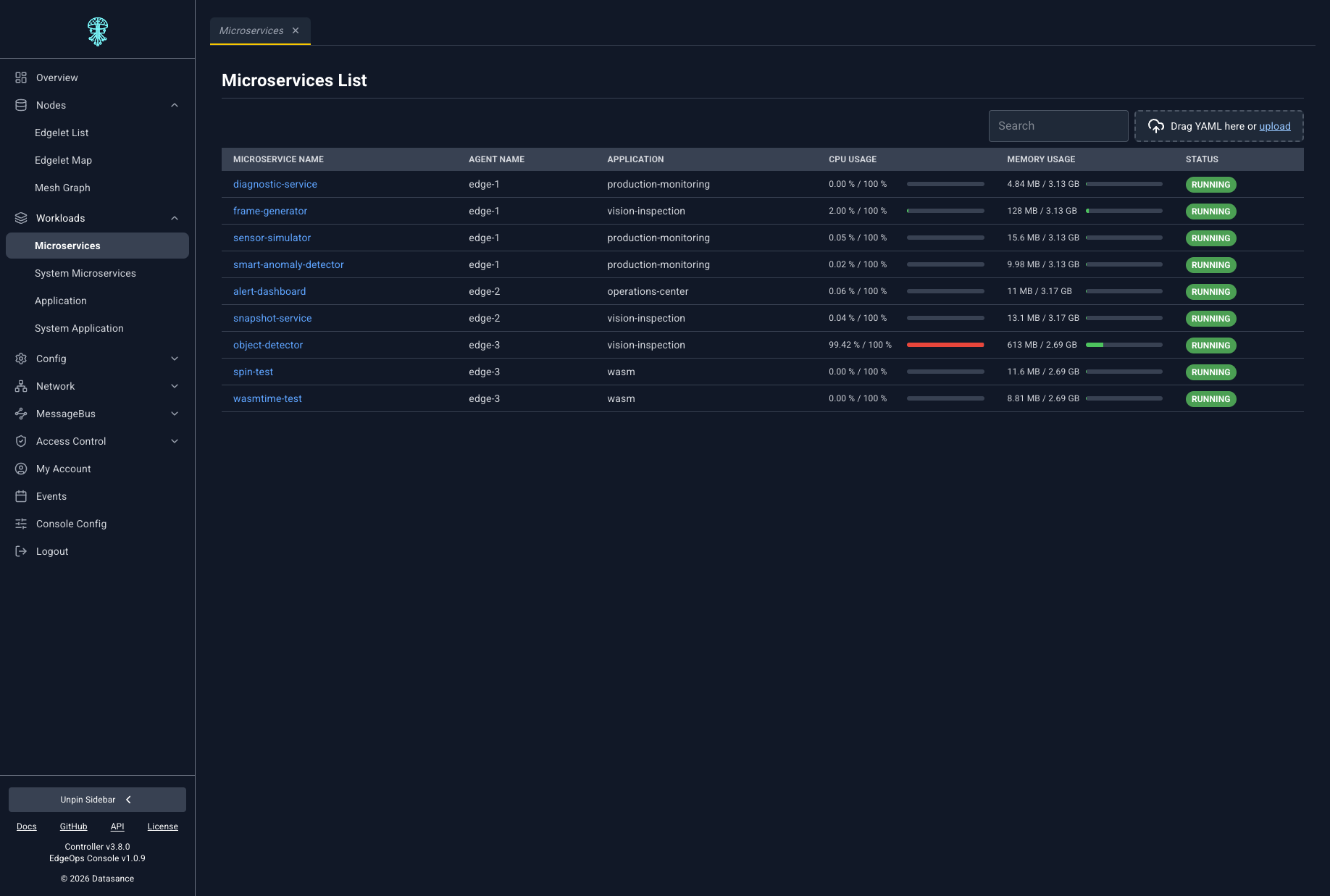Click the cloud upload icon for YAML

1156,126
